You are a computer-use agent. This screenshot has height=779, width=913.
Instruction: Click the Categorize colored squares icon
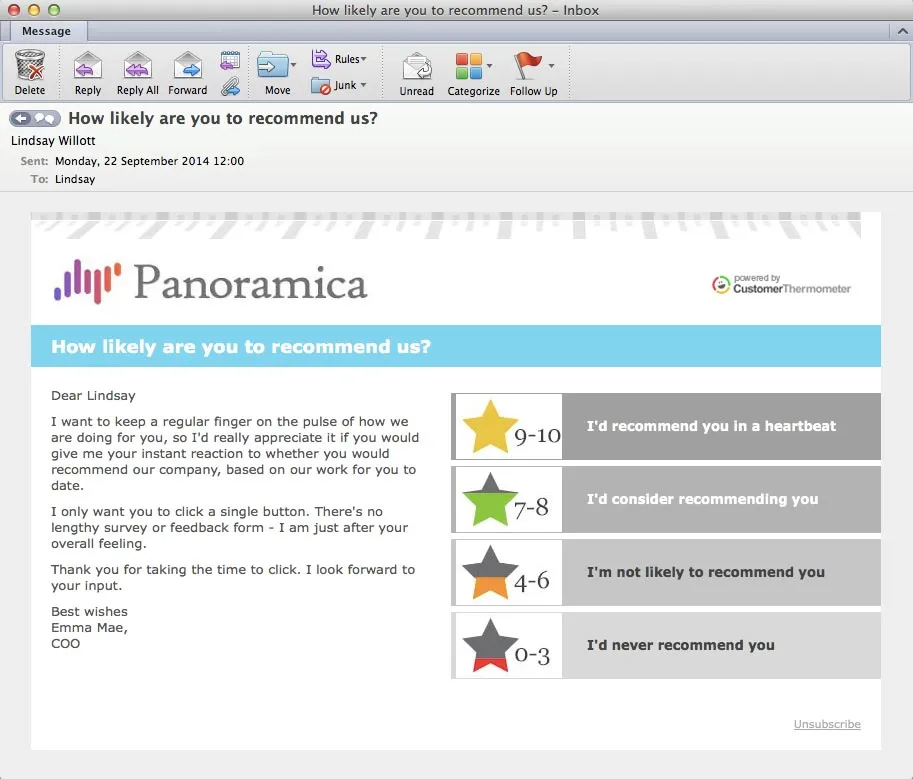469,66
